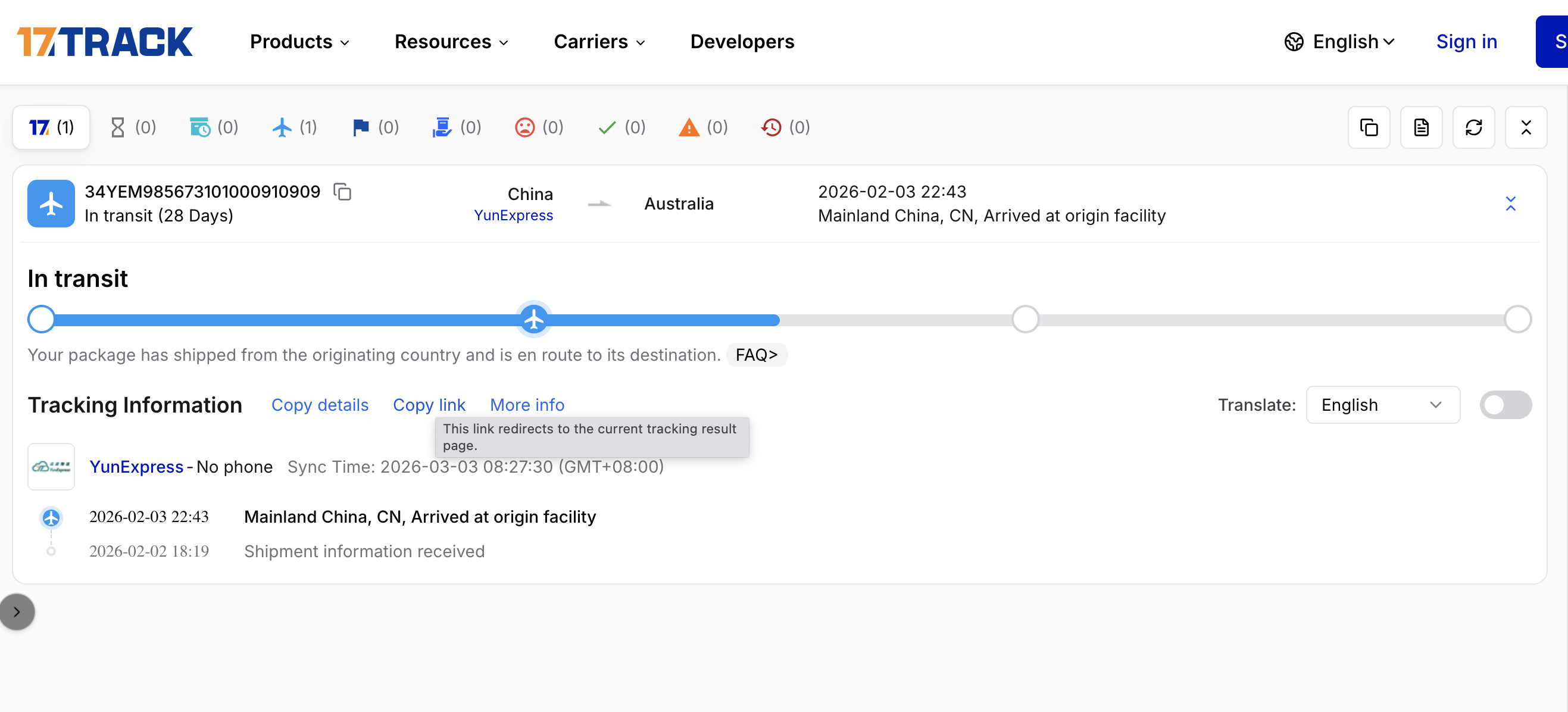Open the English site language selector
This screenshot has height=712, width=1568.
(x=1339, y=42)
